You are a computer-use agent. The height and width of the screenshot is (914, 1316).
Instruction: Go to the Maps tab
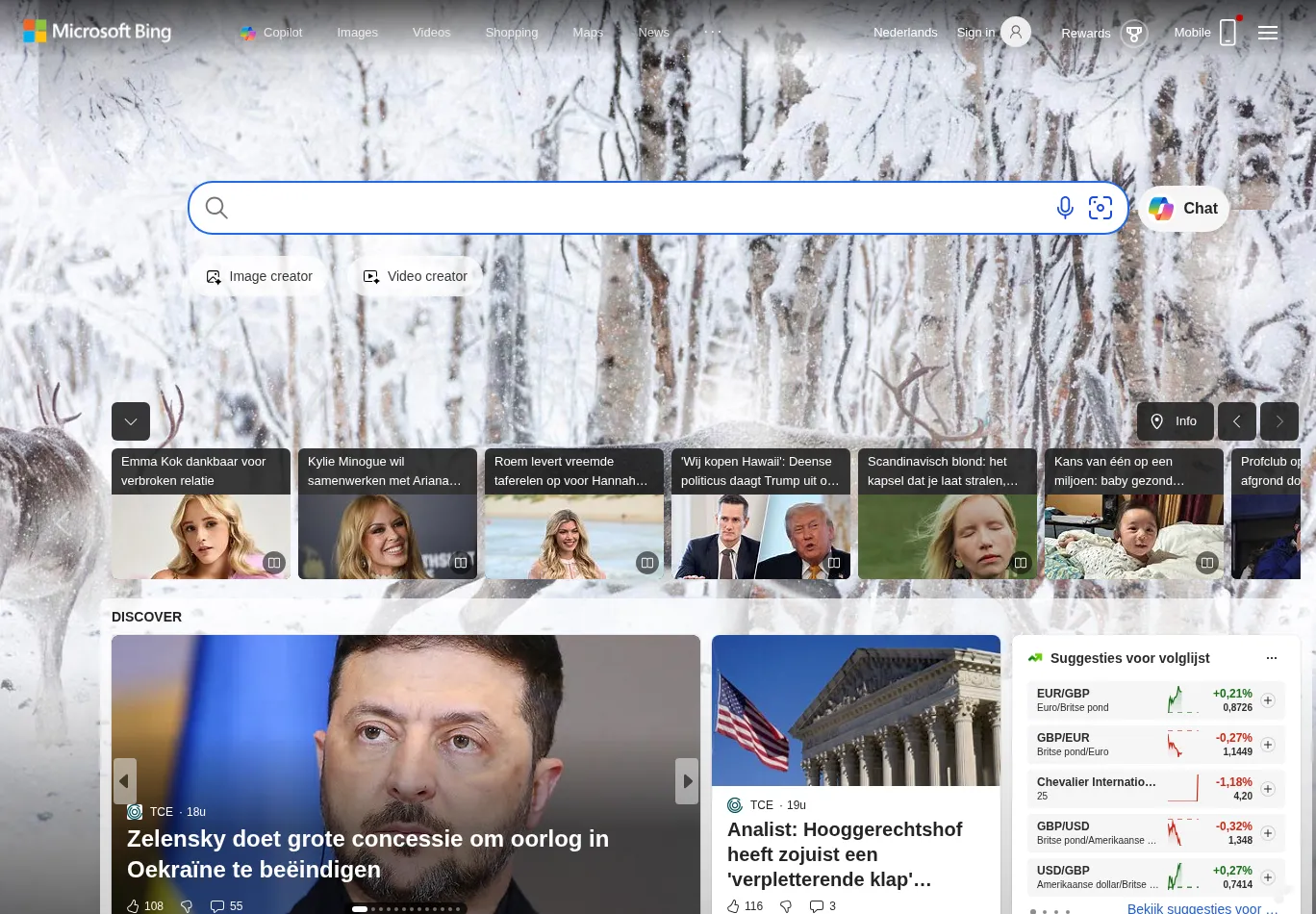tap(588, 33)
